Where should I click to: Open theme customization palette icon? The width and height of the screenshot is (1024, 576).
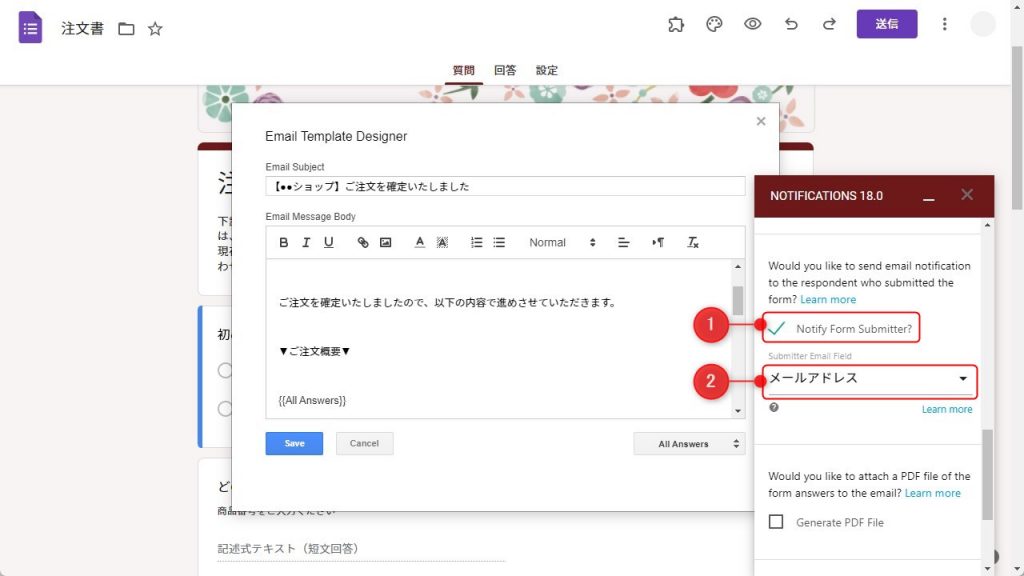click(x=714, y=25)
